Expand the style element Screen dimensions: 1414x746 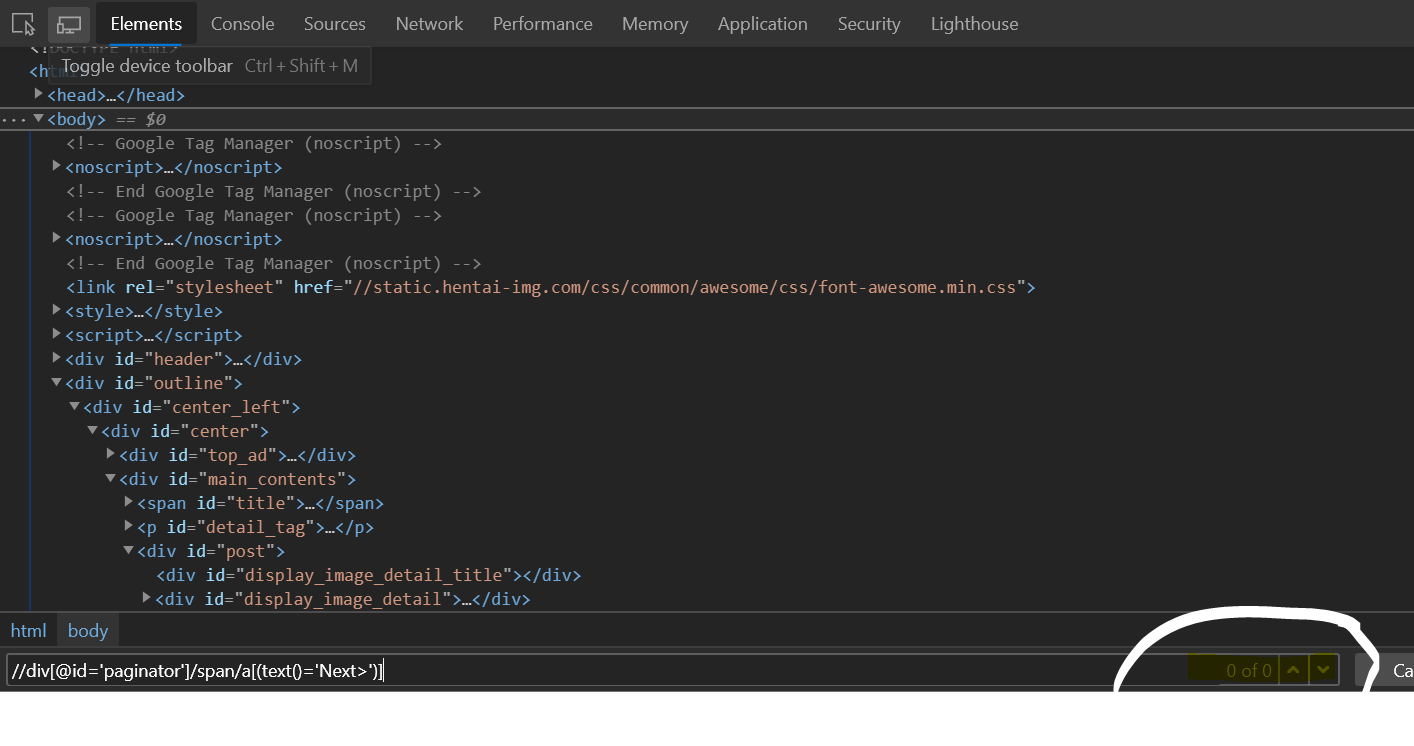(x=56, y=310)
